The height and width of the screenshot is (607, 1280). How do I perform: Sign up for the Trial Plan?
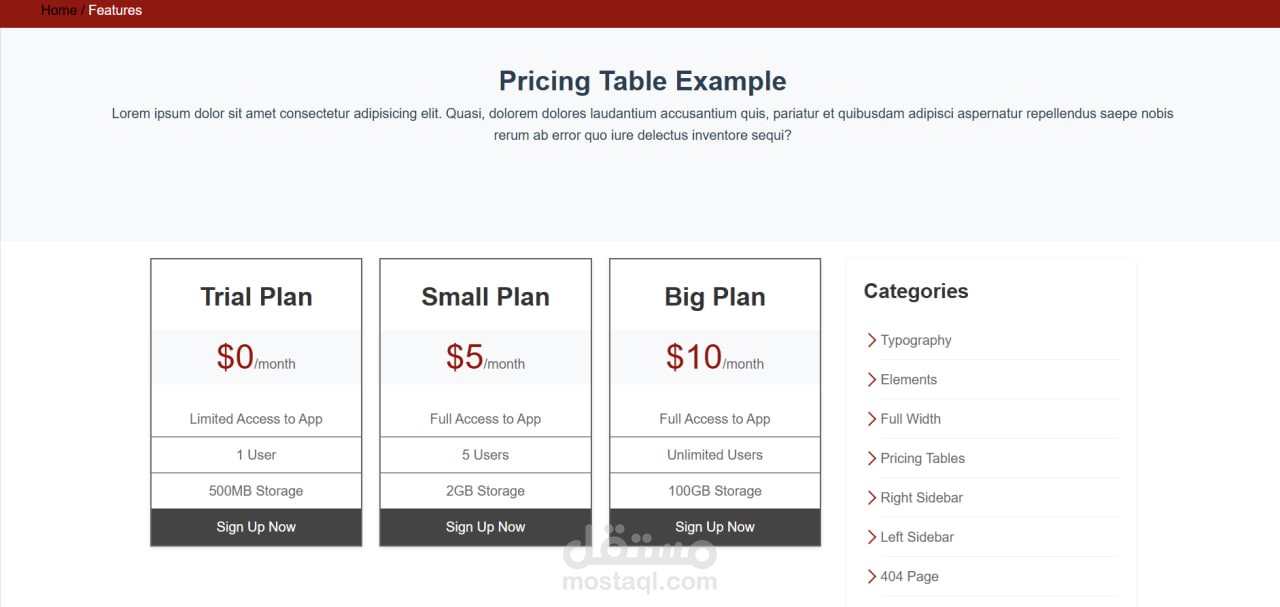pyautogui.click(x=256, y=527)
